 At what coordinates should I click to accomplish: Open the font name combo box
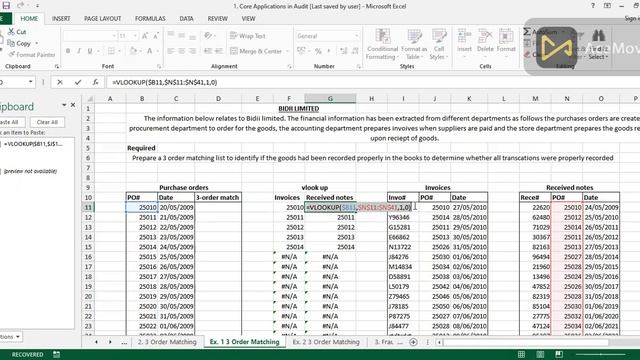click(90, 36)
